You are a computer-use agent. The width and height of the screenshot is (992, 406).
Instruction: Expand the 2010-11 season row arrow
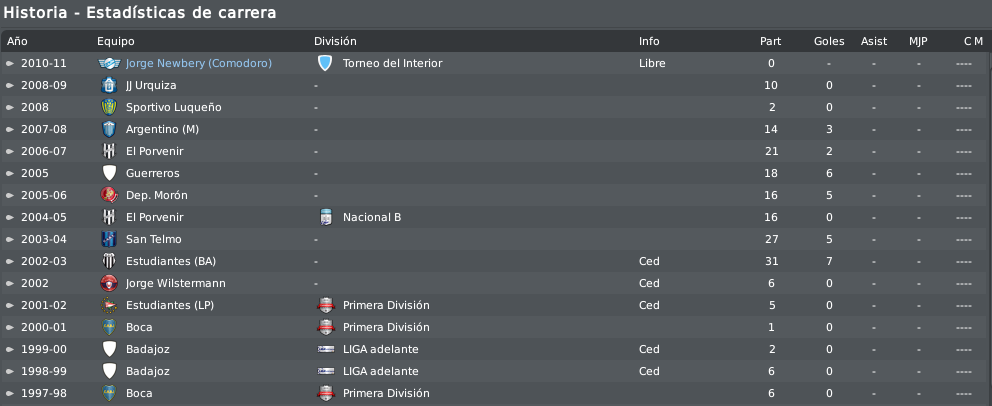[x=10, y=63]
